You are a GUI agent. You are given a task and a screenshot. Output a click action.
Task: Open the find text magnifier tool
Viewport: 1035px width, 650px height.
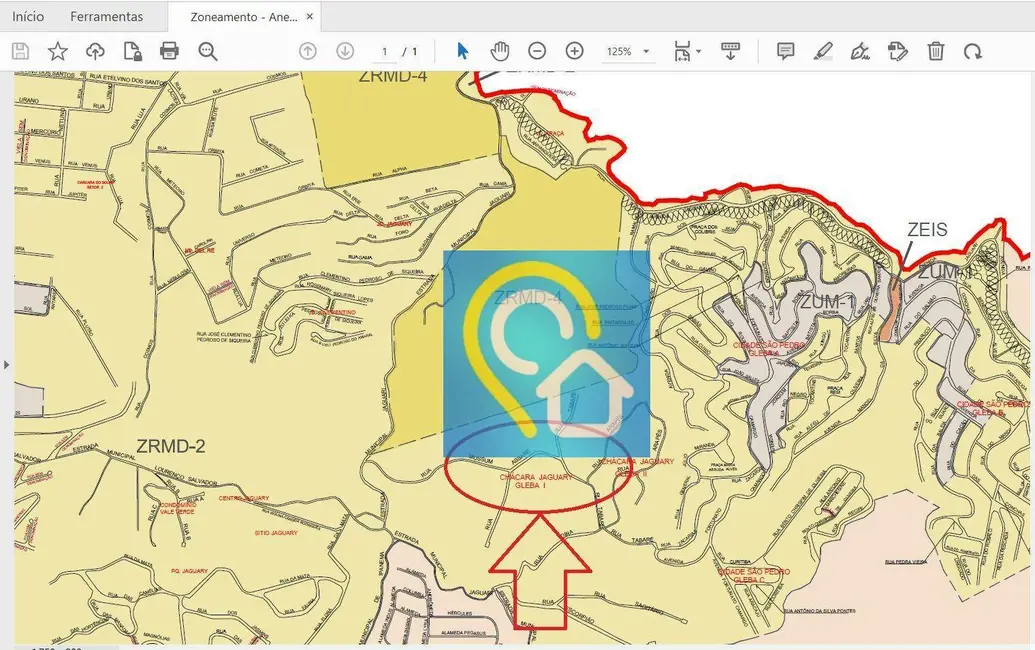point(207,51)
